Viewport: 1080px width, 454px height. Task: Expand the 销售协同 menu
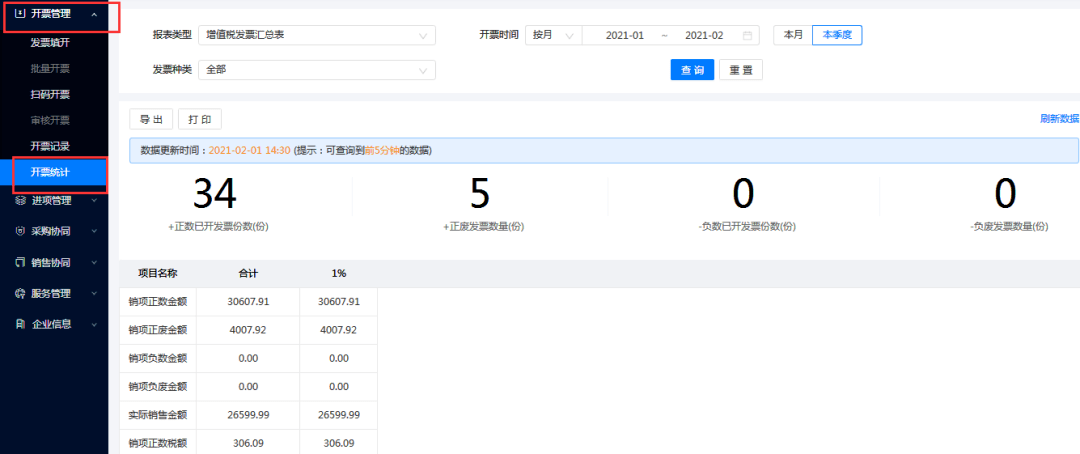pyautogui.click(x=94, y=262)
